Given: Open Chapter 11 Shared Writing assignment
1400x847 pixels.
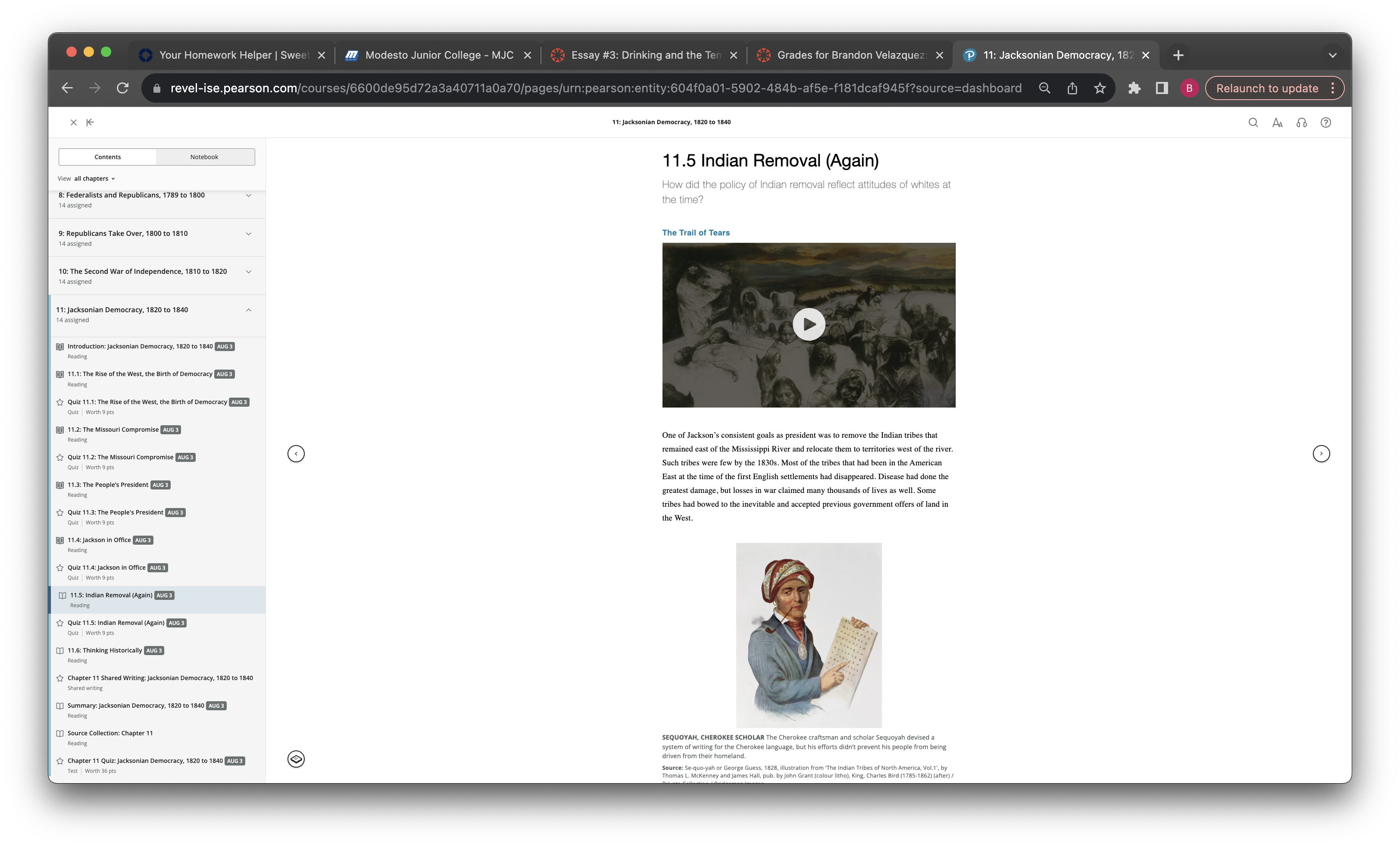Looking at the screenshot, I should point(160,678).
